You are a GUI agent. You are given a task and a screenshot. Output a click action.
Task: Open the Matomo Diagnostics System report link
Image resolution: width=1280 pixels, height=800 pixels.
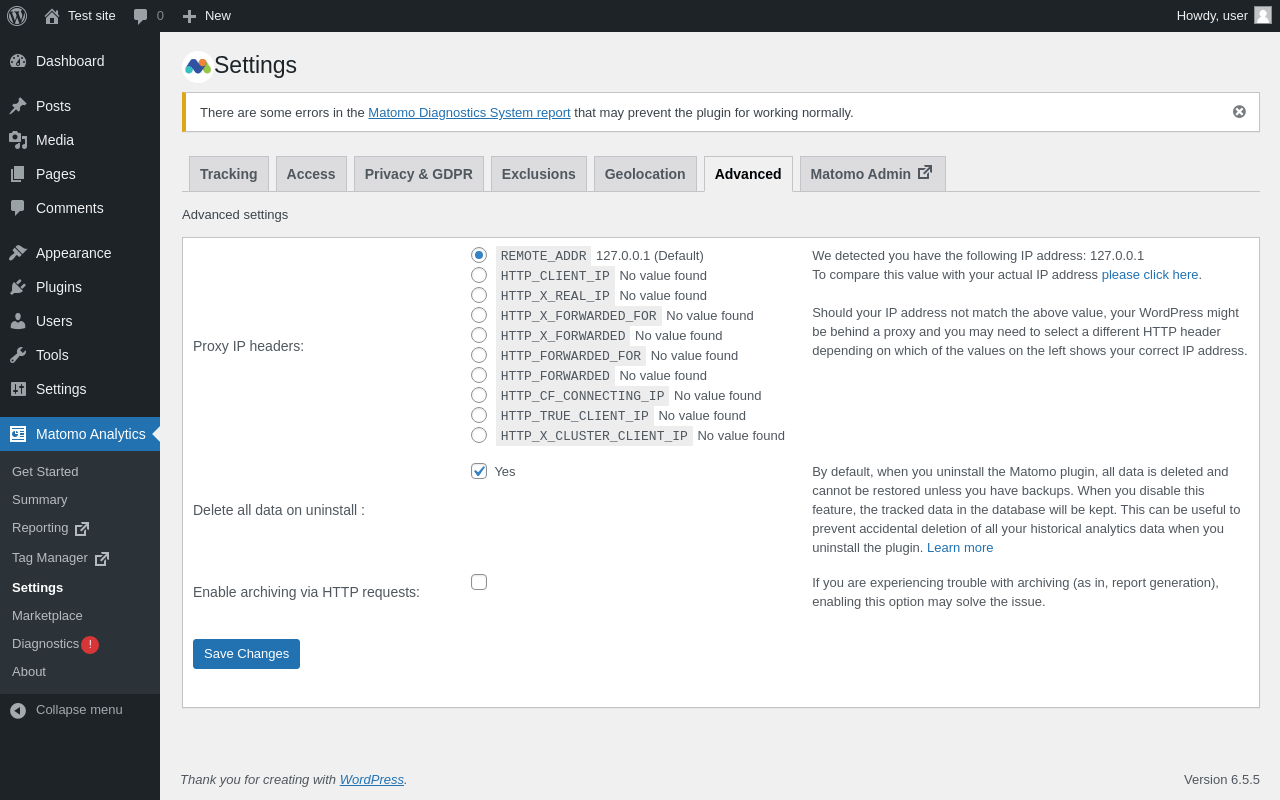[x=469, y=113]
